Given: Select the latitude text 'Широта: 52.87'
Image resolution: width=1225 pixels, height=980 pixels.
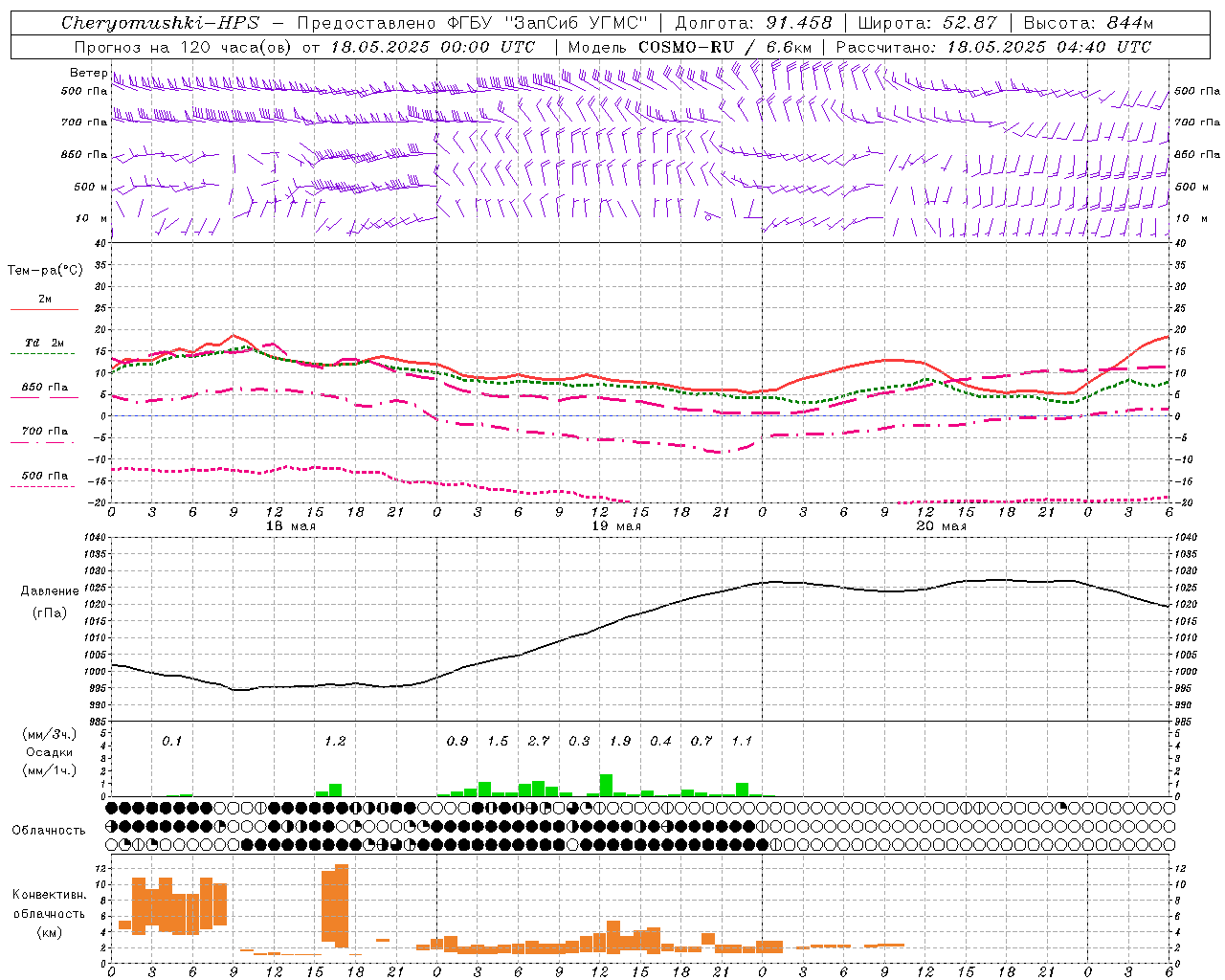Looking at the screenshot, I should pyautogui.click(x=927, y=23).
